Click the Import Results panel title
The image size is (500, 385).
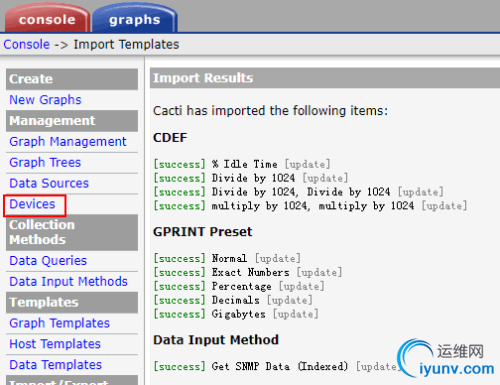[203, 78]
